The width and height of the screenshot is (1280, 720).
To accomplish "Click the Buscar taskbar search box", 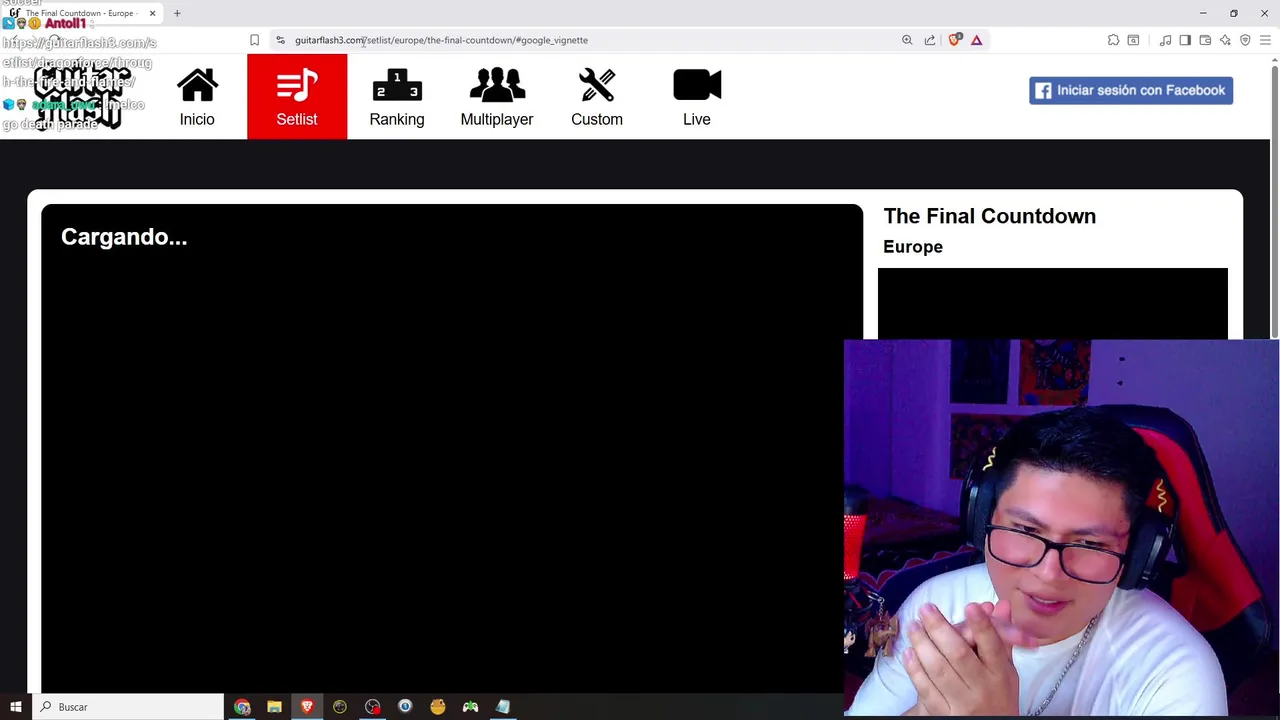I will (x=128, y=707).
